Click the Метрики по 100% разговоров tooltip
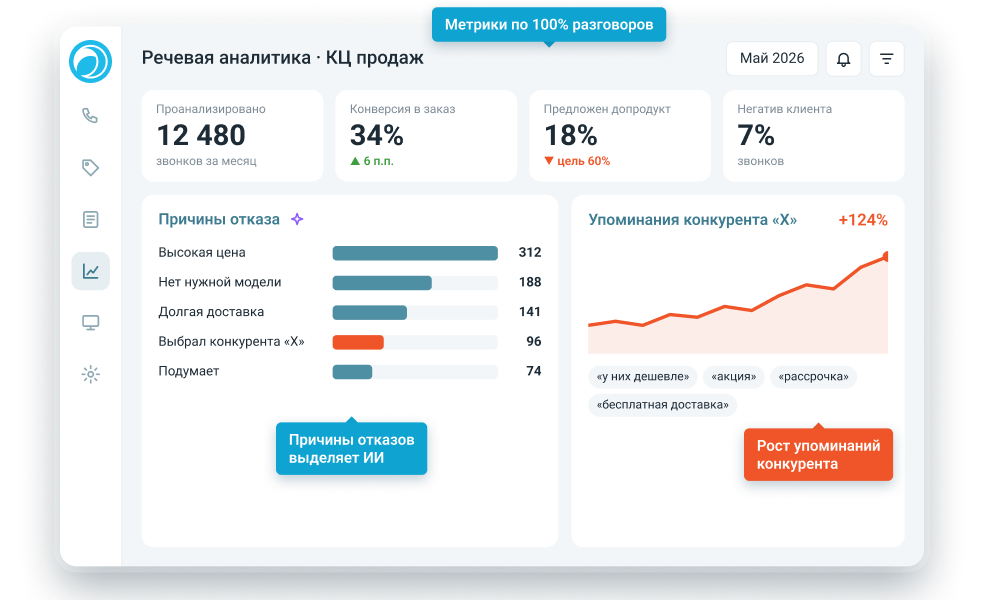 [x=549, y=24]
